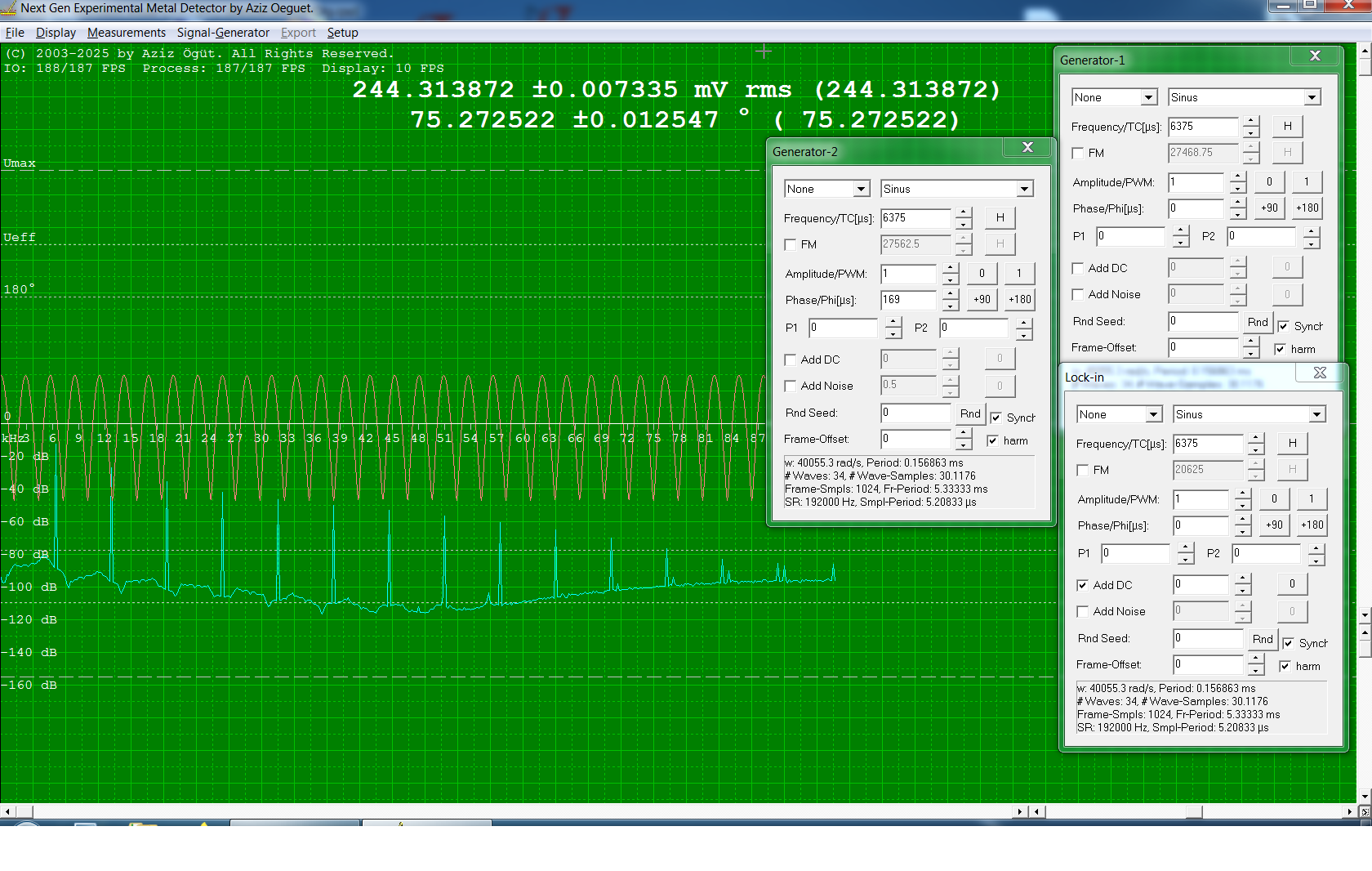Enable the FM checkbox in Generator-2
The width and height of the screenshot is (1372, 871).
(x=790, y=244)
